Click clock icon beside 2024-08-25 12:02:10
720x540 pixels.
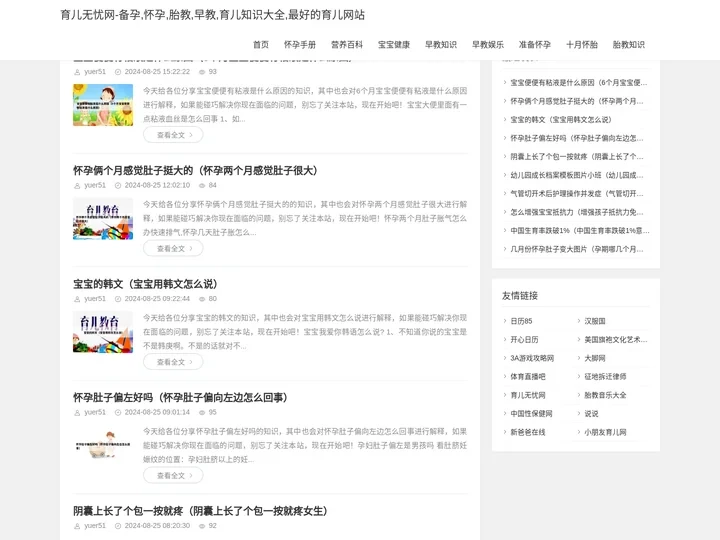click(118, 186)
